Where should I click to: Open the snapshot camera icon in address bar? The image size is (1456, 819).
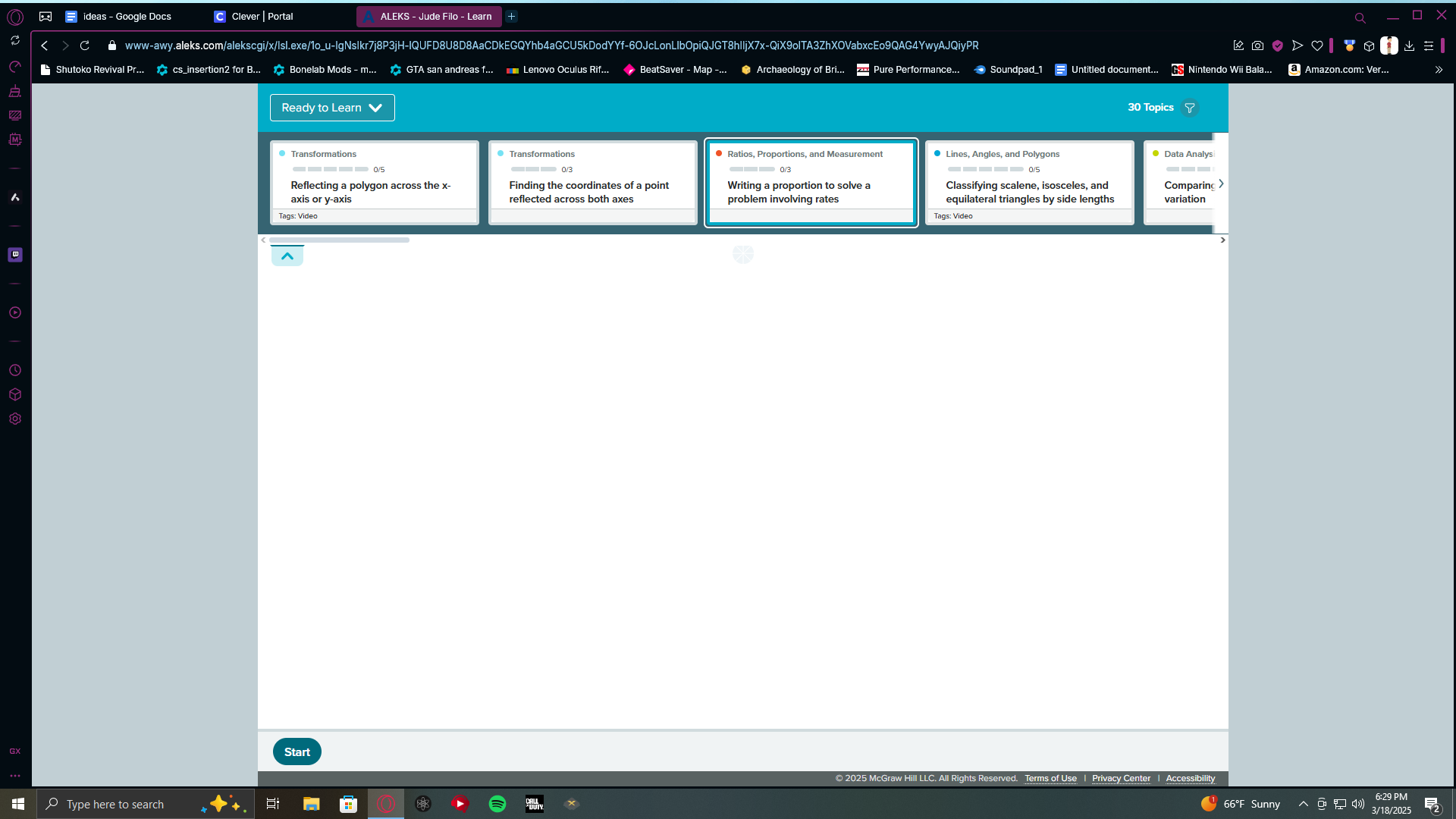click(1257, 45)
